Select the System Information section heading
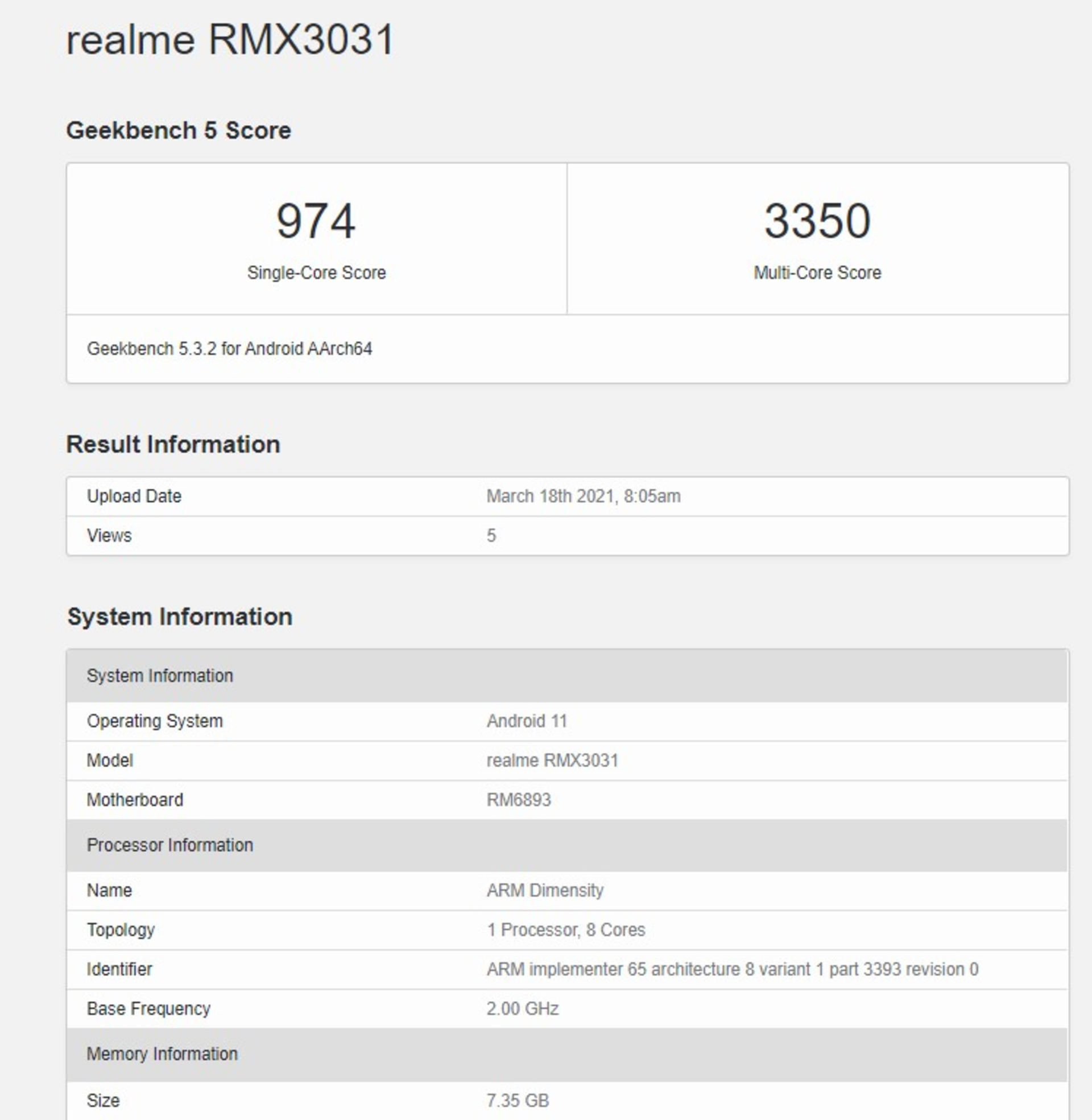 (x=180, y=617)
